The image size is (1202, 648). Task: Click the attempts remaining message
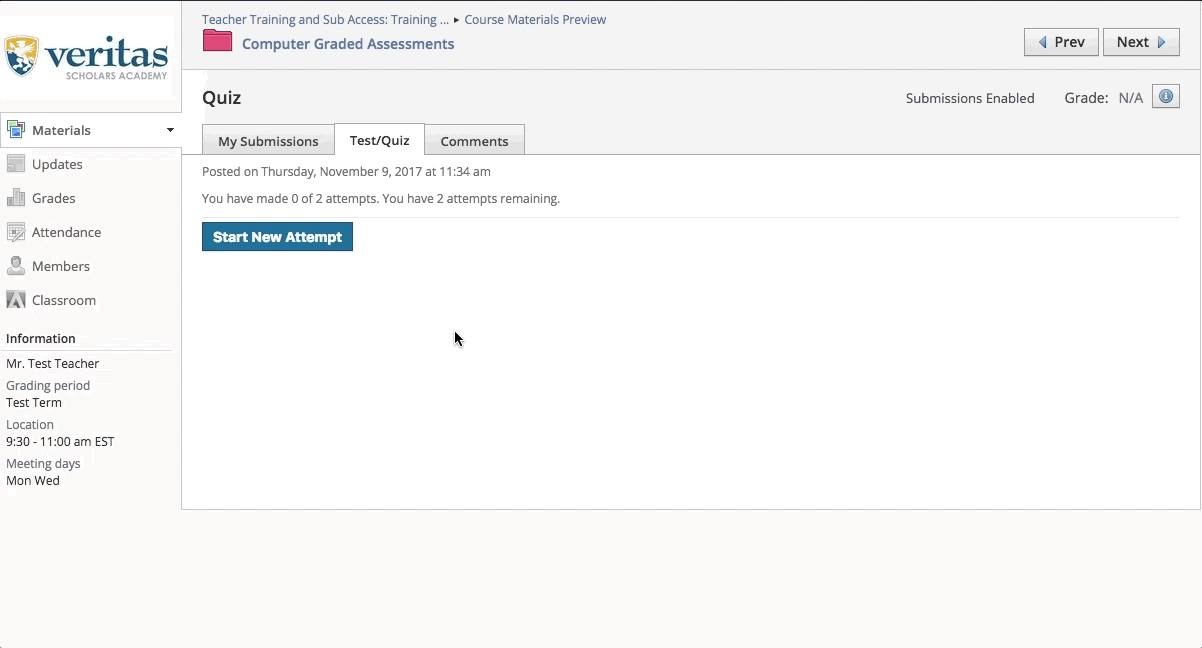[x=381, y=198]
